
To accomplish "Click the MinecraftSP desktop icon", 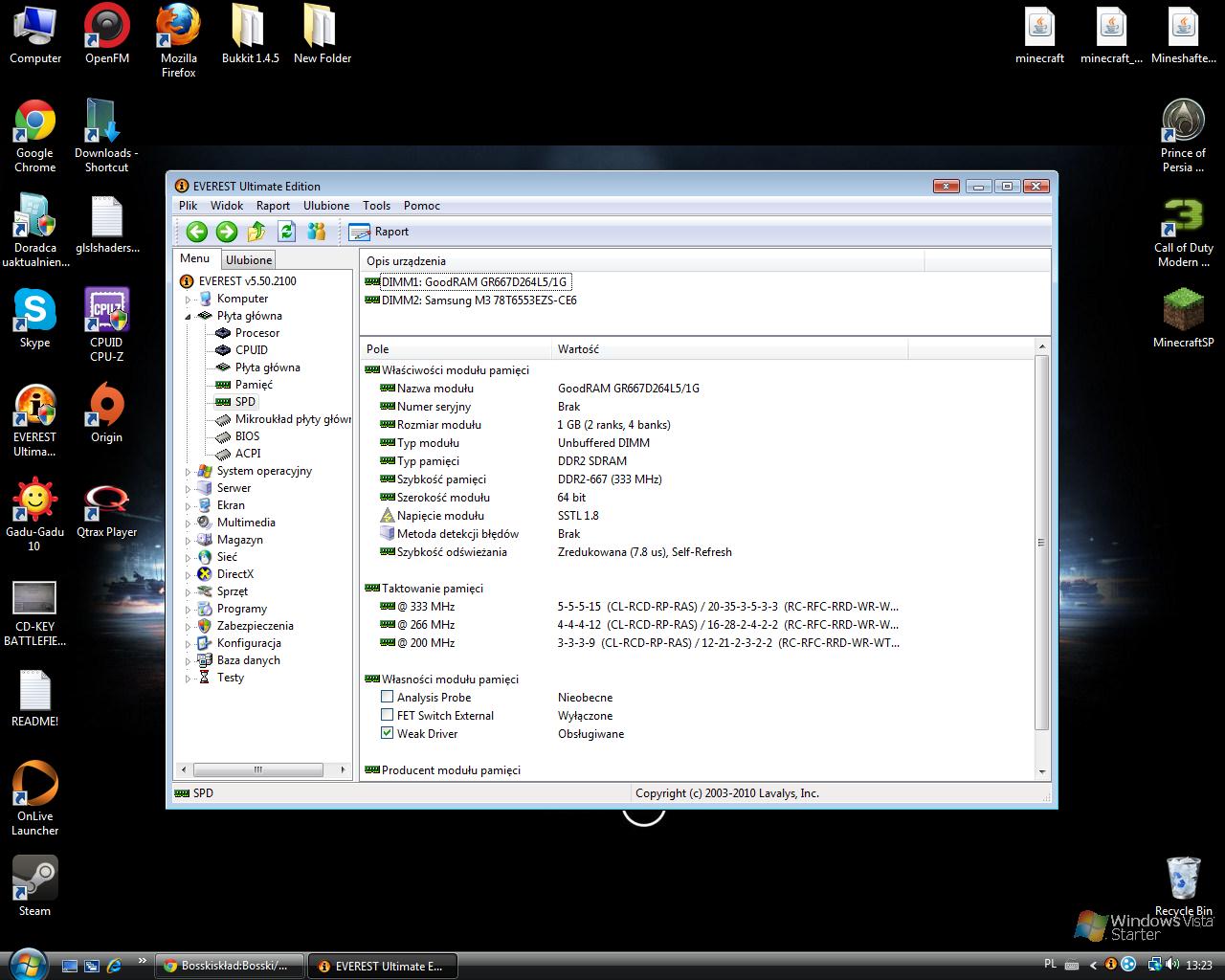I will pyautogui.click(x=1184, y=319).
